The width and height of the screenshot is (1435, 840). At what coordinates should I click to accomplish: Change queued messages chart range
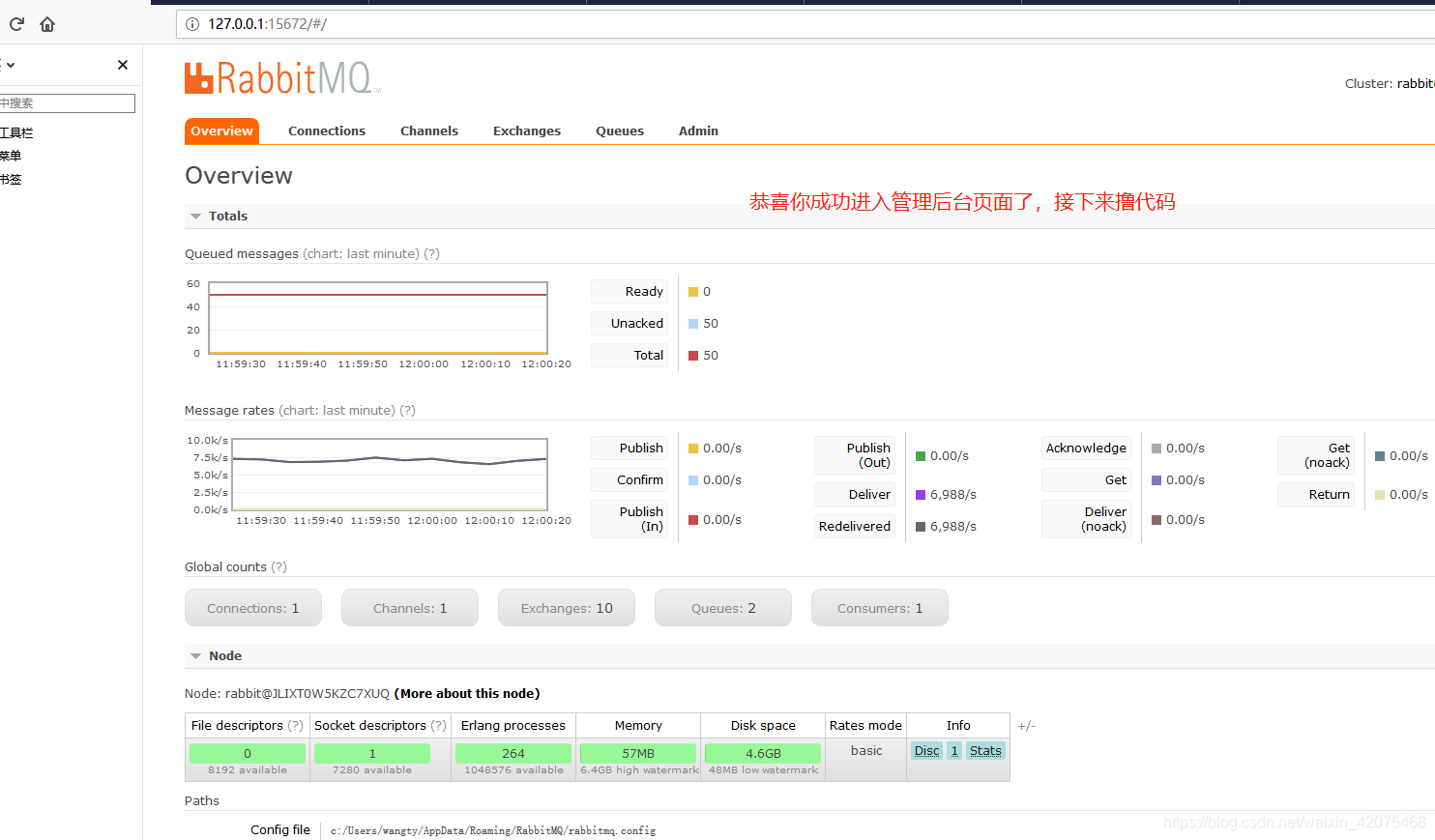pyautogui.click(x=362, y=254)
